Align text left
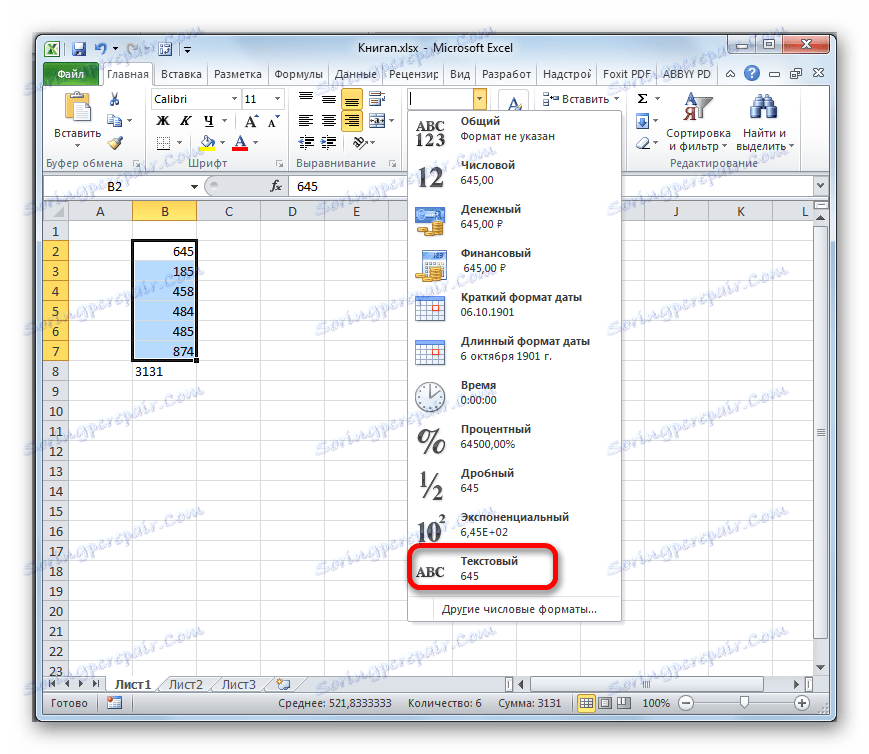The width and height of the screenshot is (869, 754). [306, 120]
